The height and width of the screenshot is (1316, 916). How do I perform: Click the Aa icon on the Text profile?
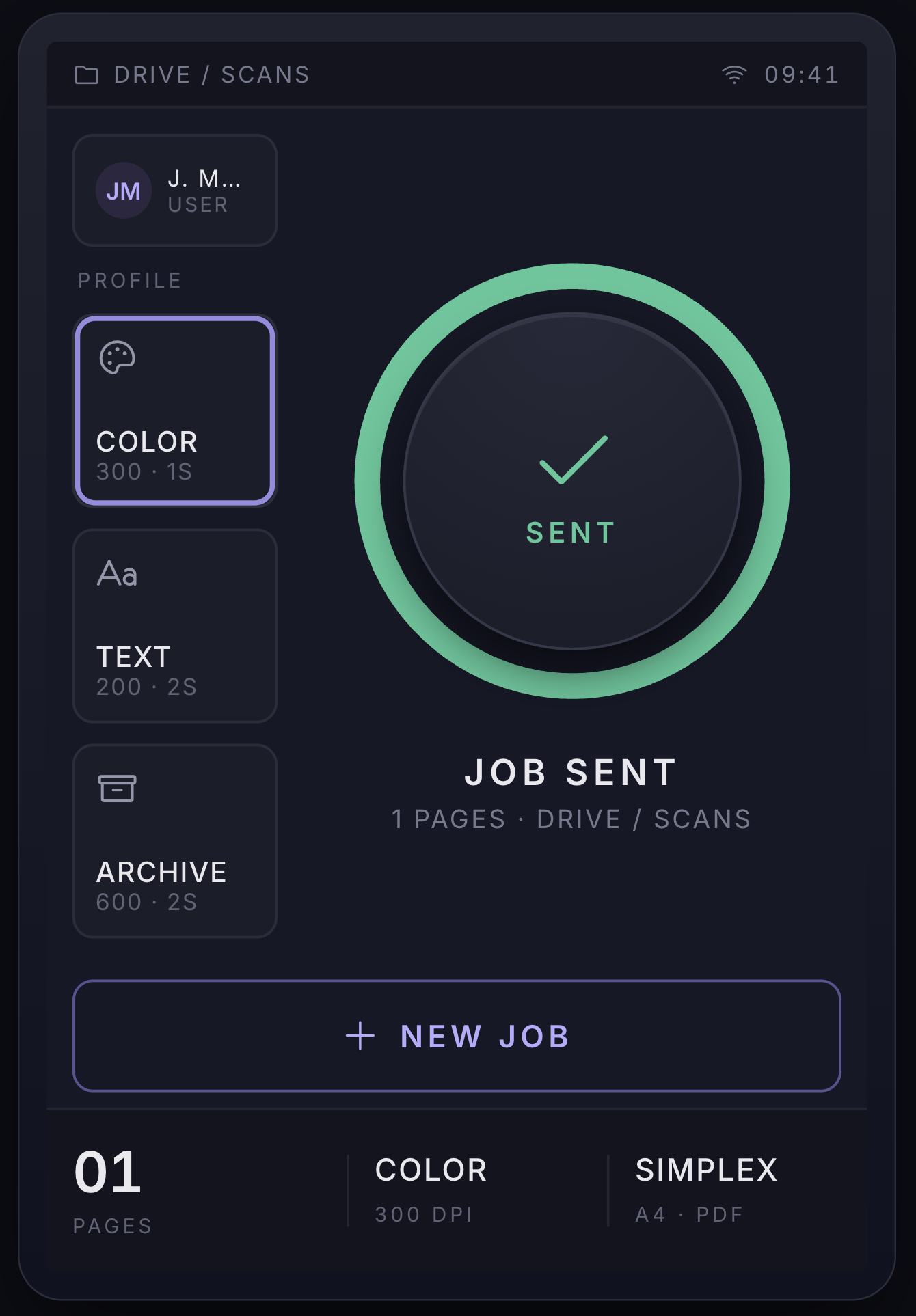coord(117,573)
